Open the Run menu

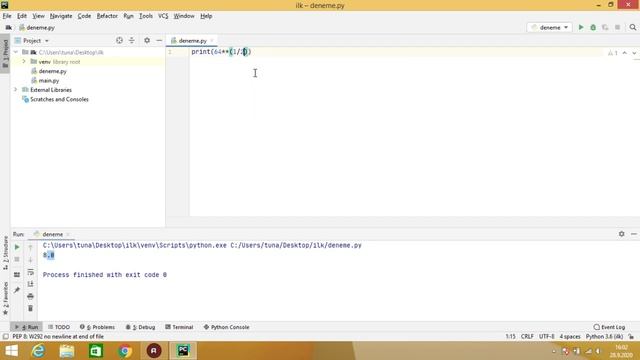tap(128, 16)
